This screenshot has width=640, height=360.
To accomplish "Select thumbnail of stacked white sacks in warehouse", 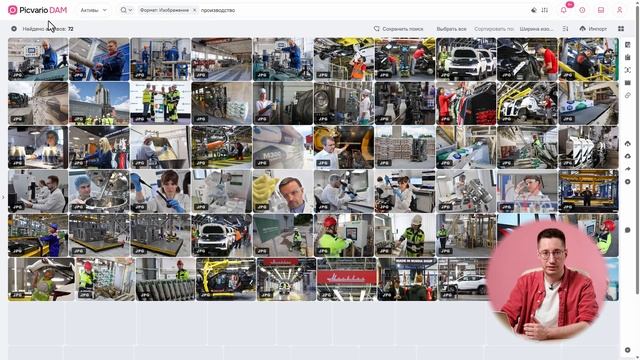I will tap(222, 103).
